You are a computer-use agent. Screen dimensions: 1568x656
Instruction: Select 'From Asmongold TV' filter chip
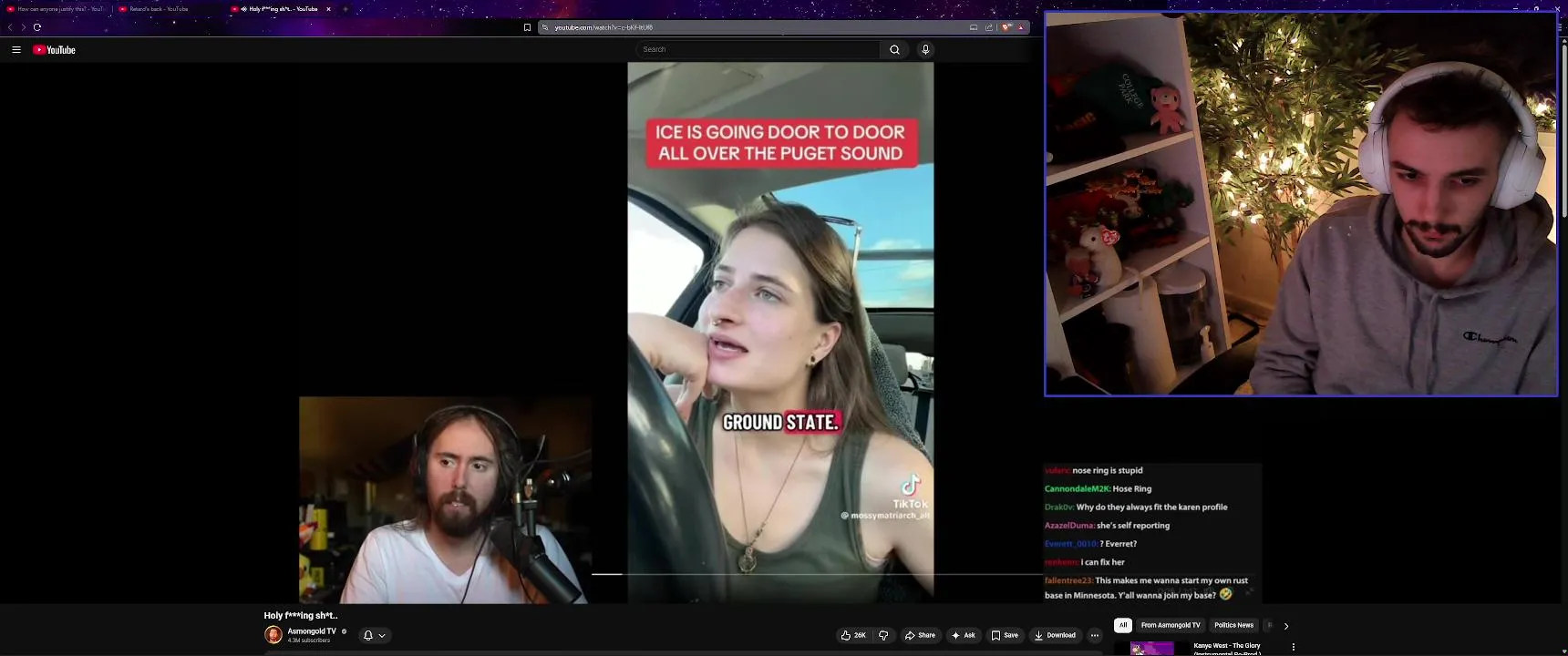click(1171, 625)
